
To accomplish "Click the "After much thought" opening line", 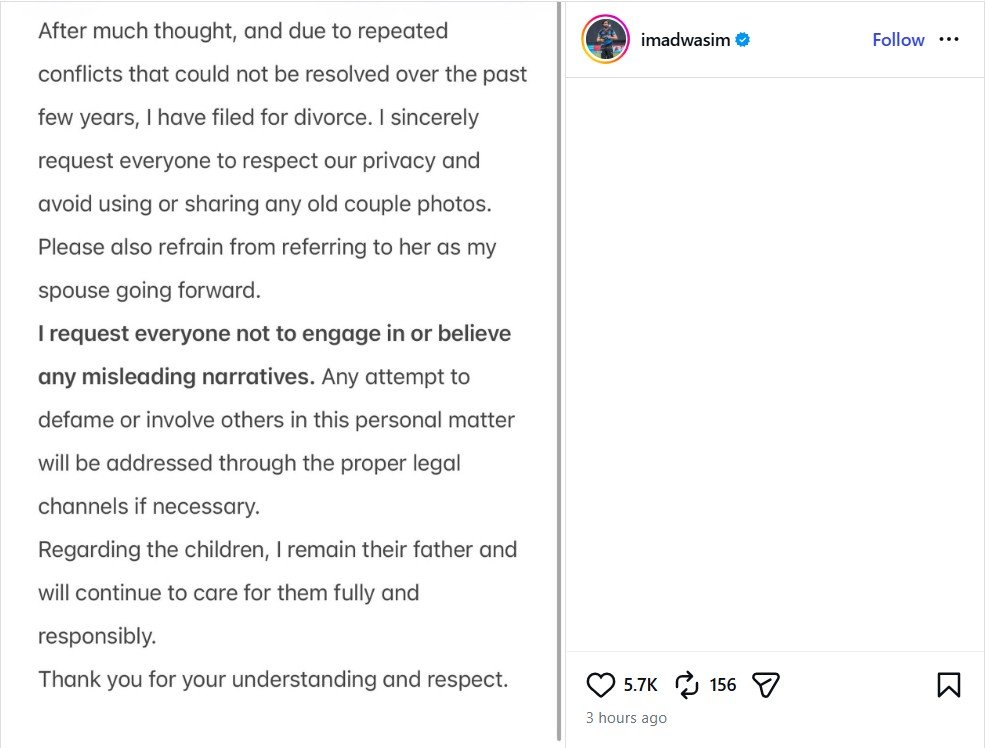I will coord(243,31).
